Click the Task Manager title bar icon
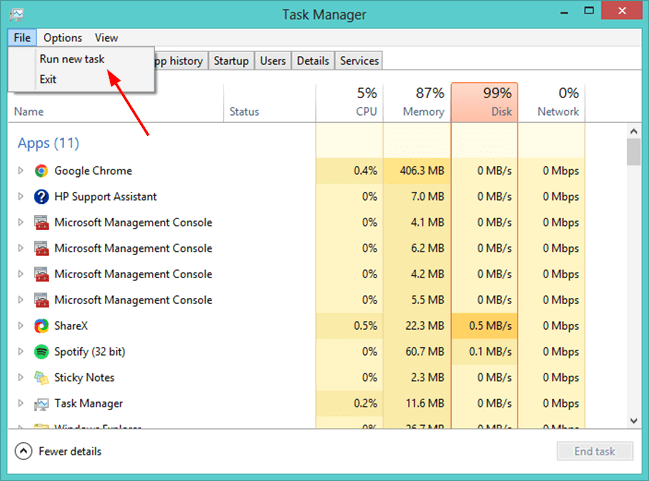The image size is (649, 481). 17,14
